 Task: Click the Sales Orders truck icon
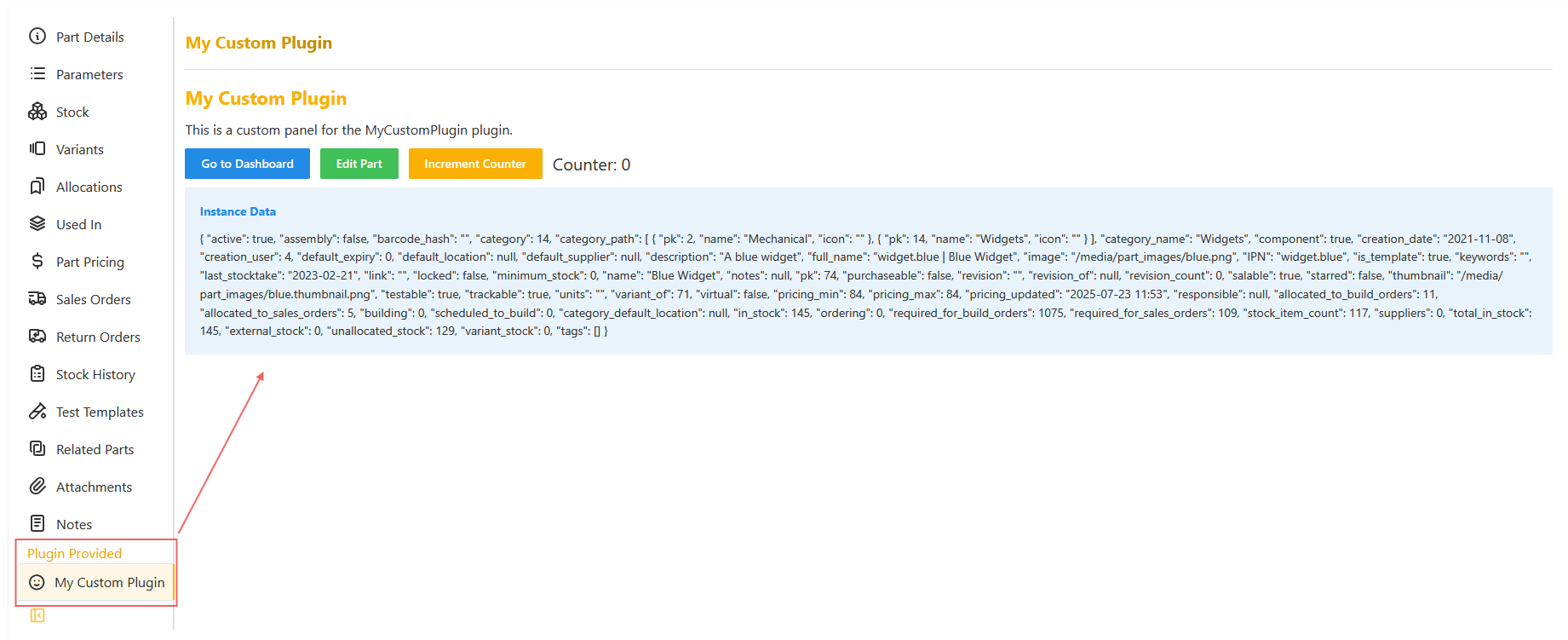37,299
